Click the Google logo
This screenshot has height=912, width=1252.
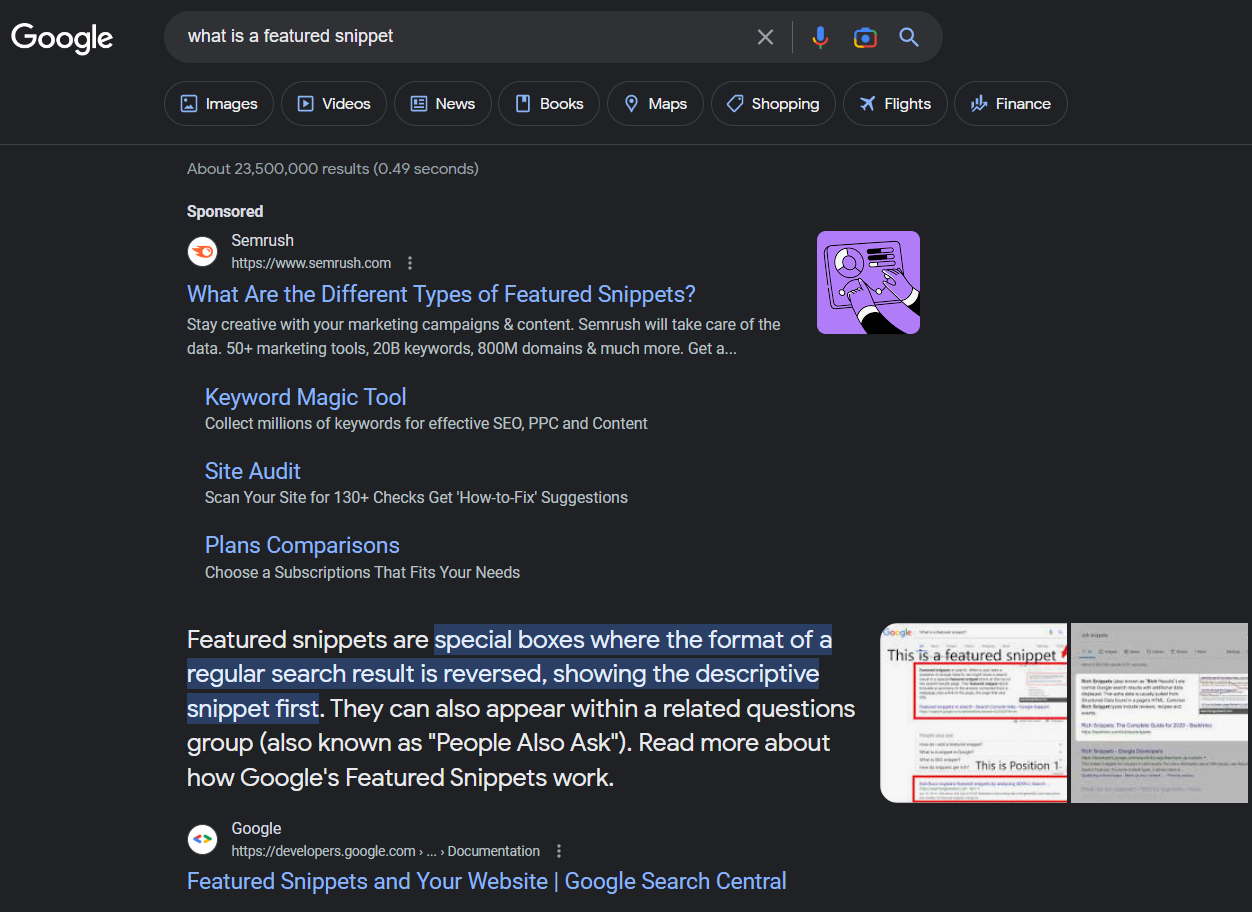coord(62,38)
